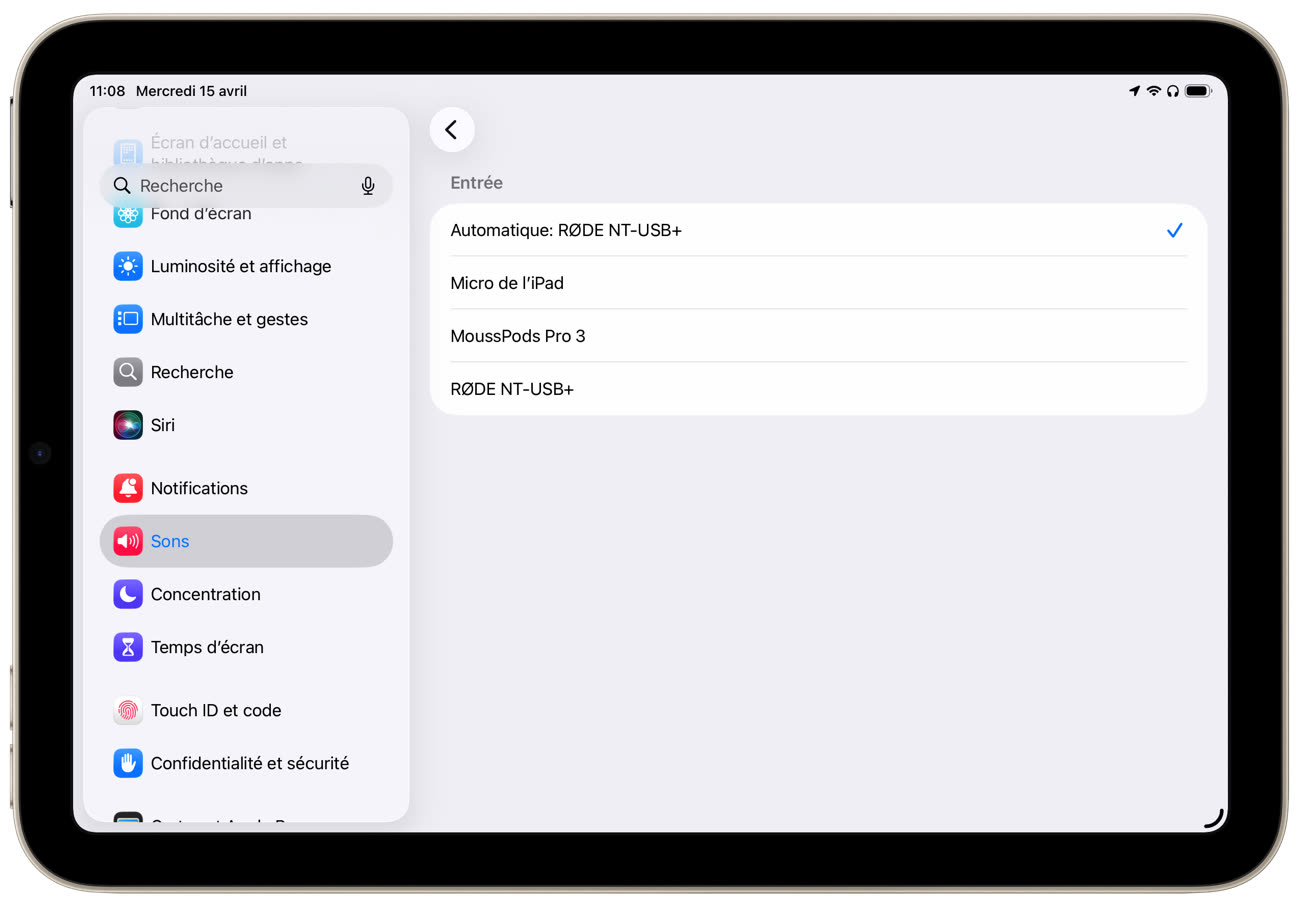Tap the red Notifications bell icon
The width and height of the screenshot is (1300, 907).
[128, 488]
